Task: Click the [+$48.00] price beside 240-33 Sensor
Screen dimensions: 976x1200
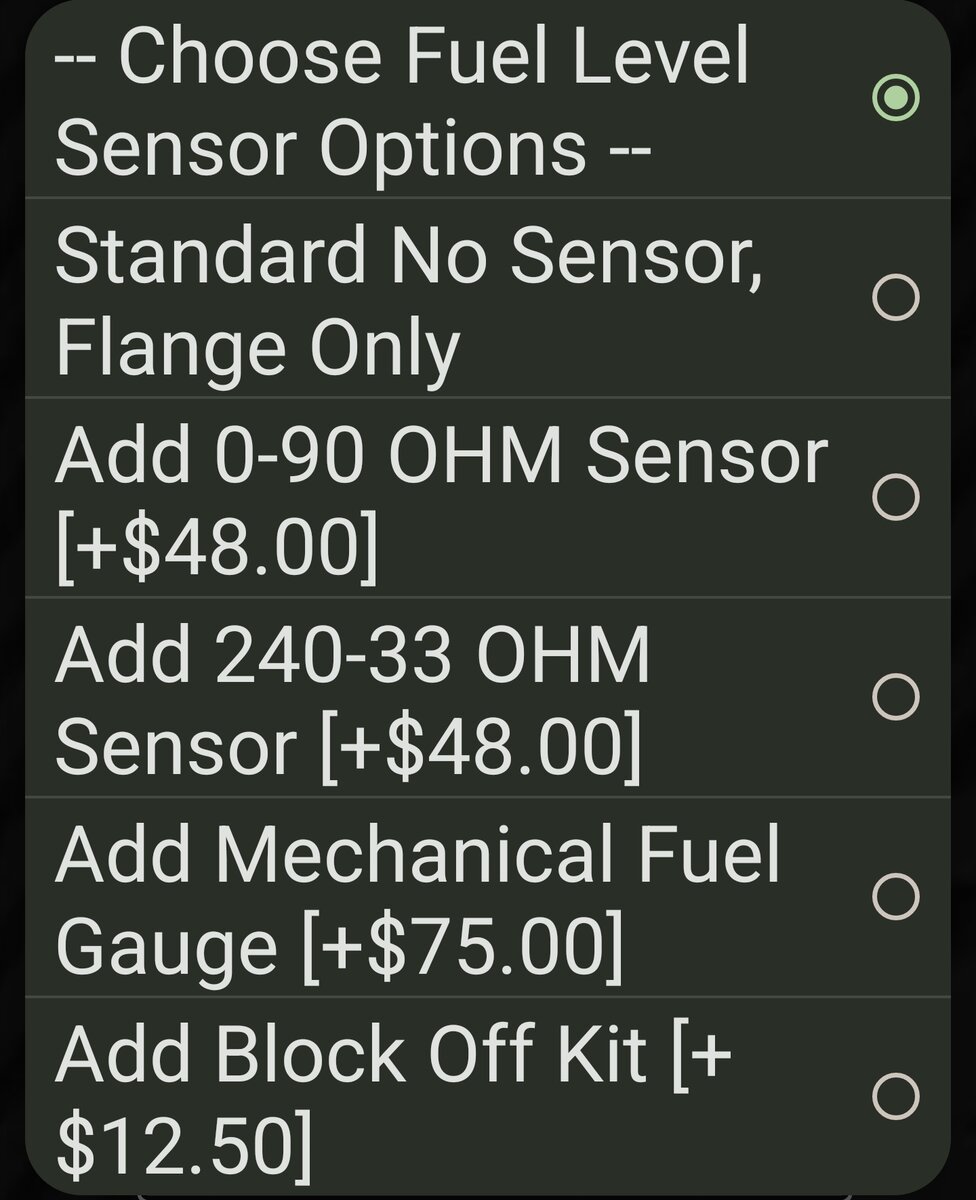Action: click(x=480, y=746)
